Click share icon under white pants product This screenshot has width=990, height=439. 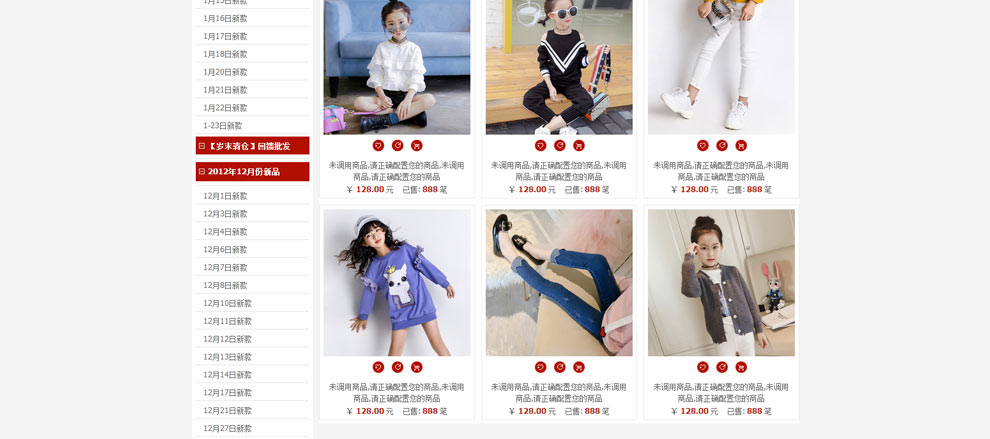[722, 145]
